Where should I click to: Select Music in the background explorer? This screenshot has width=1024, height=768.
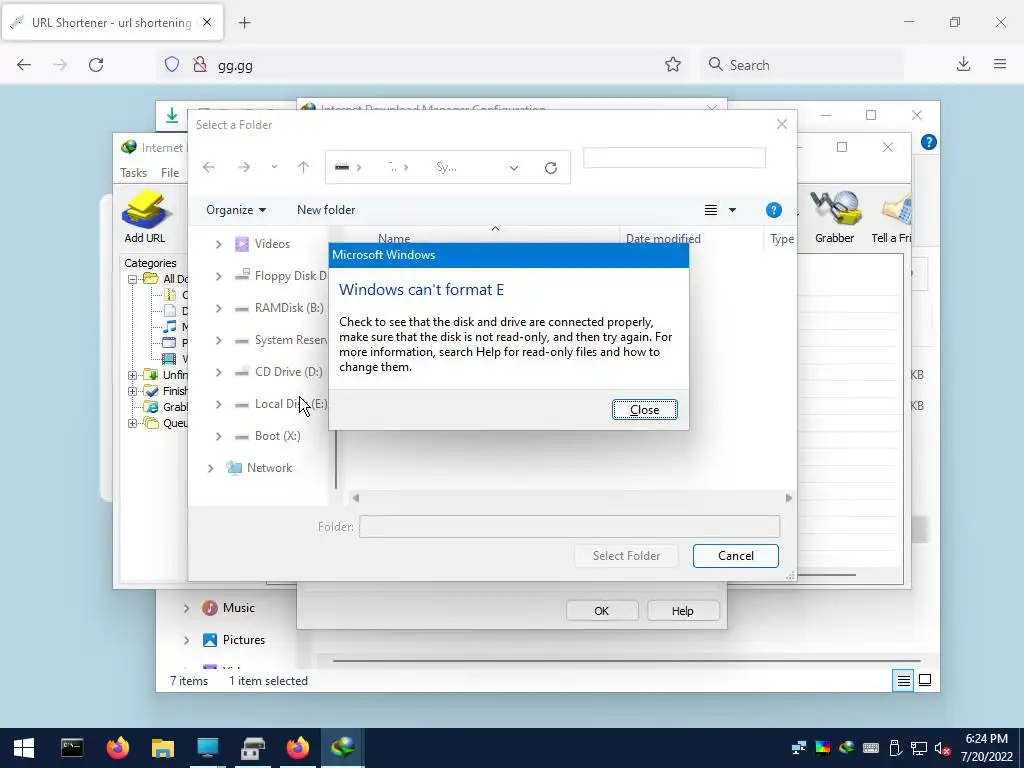(x=228, y=608)
